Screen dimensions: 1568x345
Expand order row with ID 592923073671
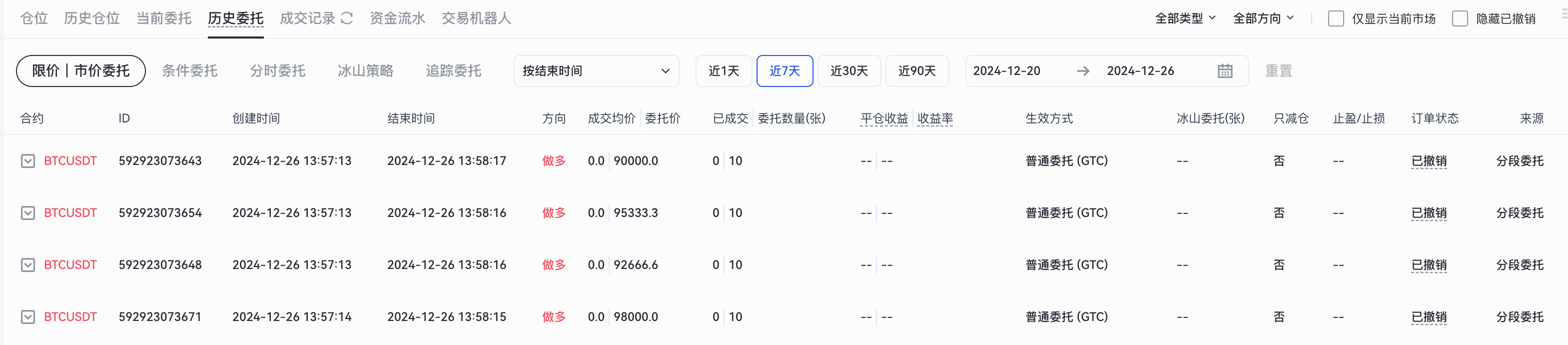coord(28,317)
